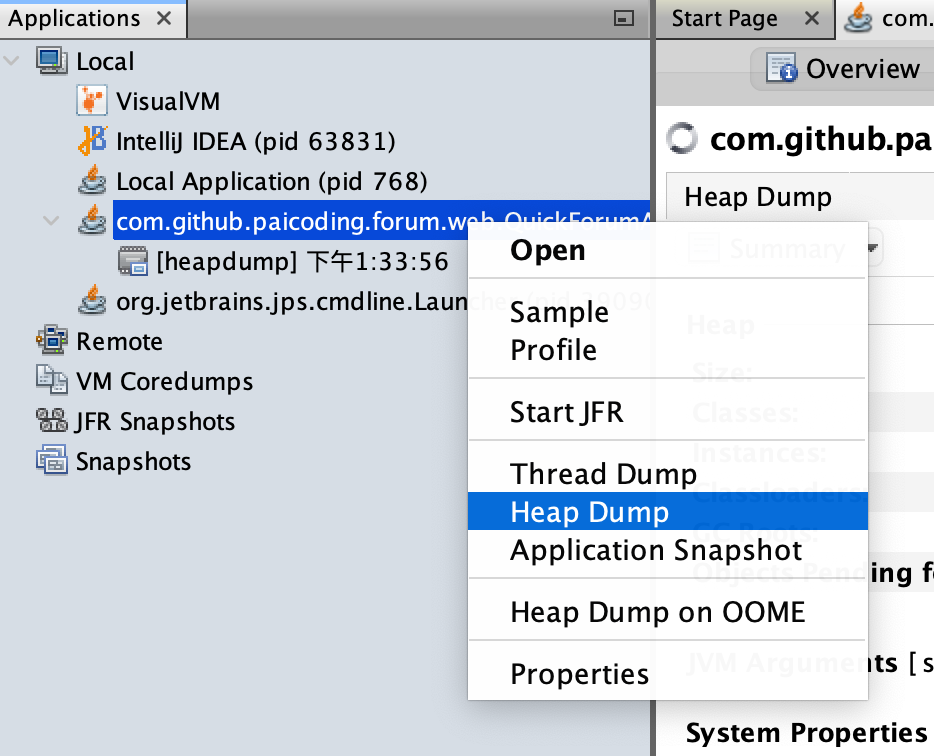Click the Remote hosts icon
This screenshot has height=756, width=934.
52,341
